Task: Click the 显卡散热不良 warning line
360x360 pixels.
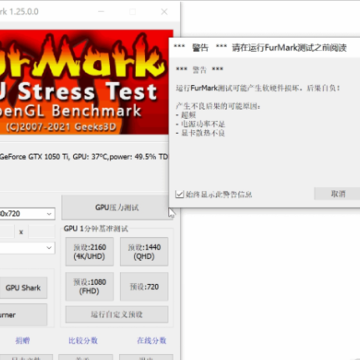Action: point(201,133)
